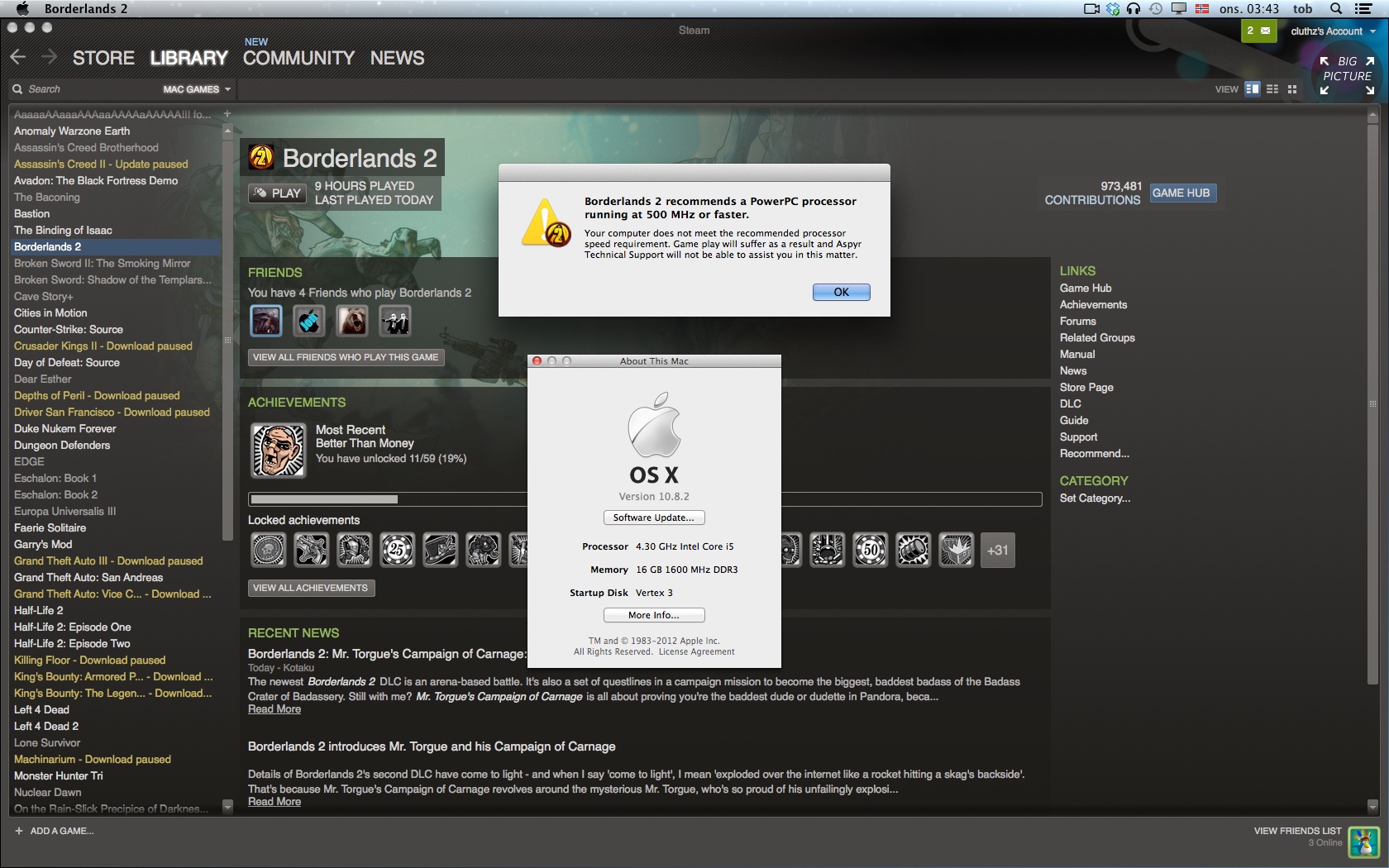The image size is (1389, 868).
Task: Launch Big Picture mode
Action: point(1347,75)
